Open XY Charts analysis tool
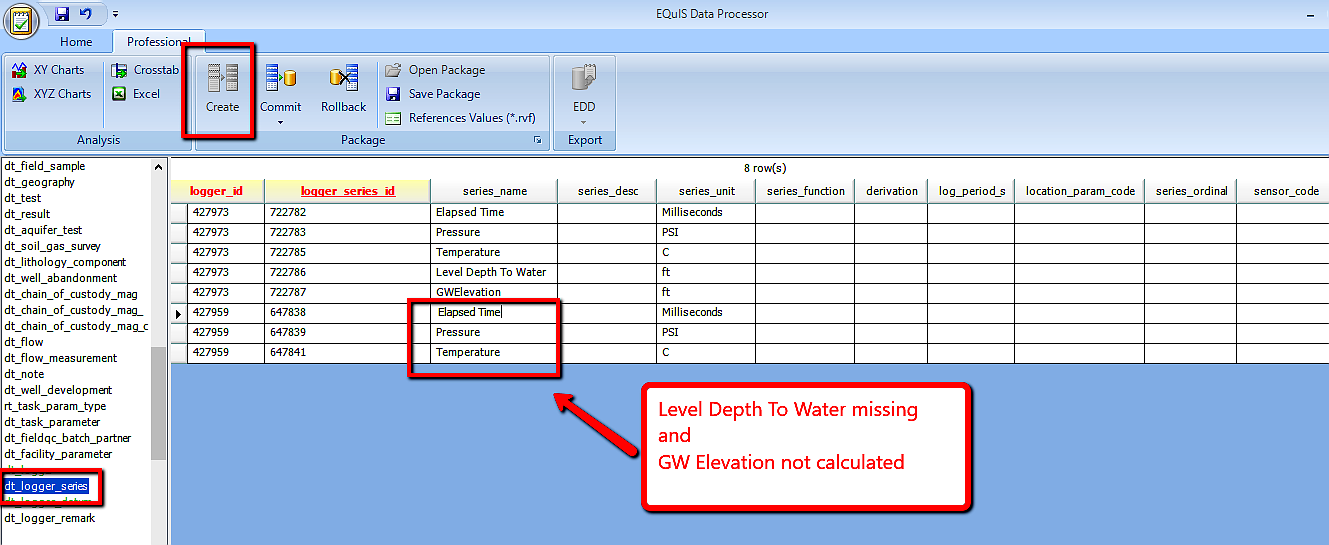Image resolution: width=1329 pixels, height=545 pixels. (48, 70)
